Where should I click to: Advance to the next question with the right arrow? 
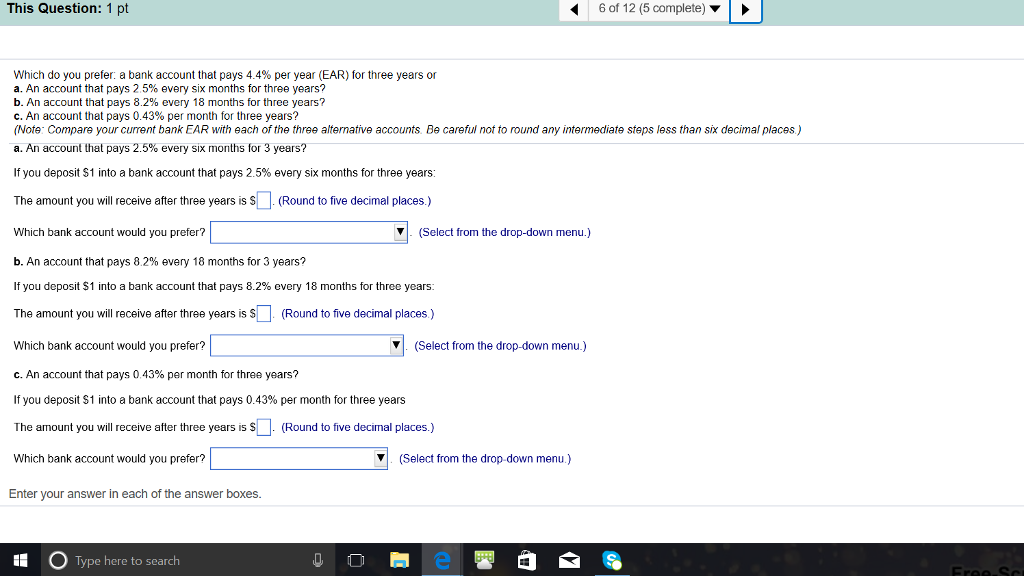[x=745, y=9]
